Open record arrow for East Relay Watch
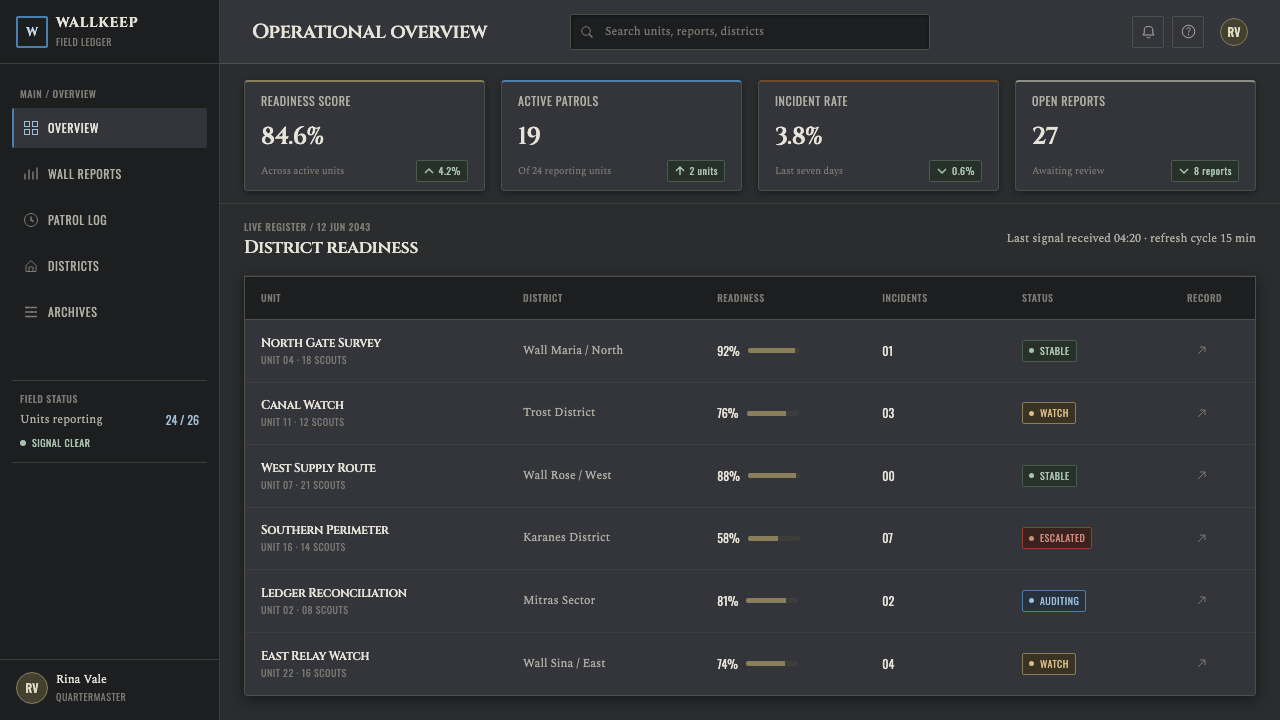 pyautogui.click(x=1202, y=663)
